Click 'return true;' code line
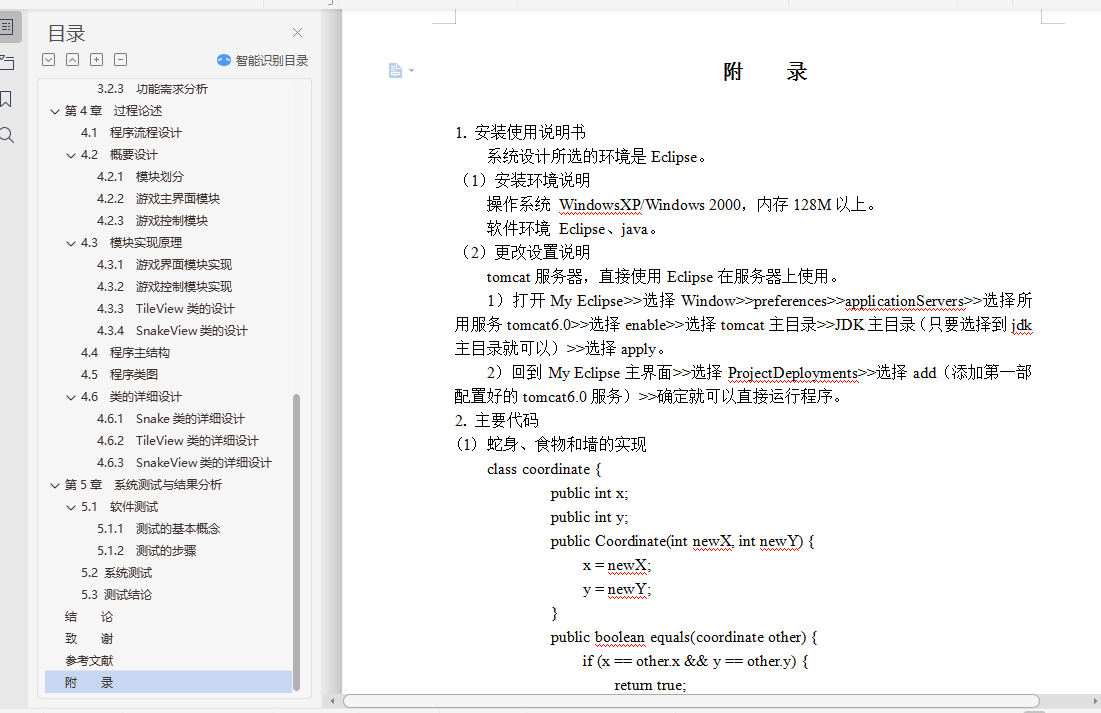Image resolution: width=1101 pixels, height=713 pixels. (650, 685)
